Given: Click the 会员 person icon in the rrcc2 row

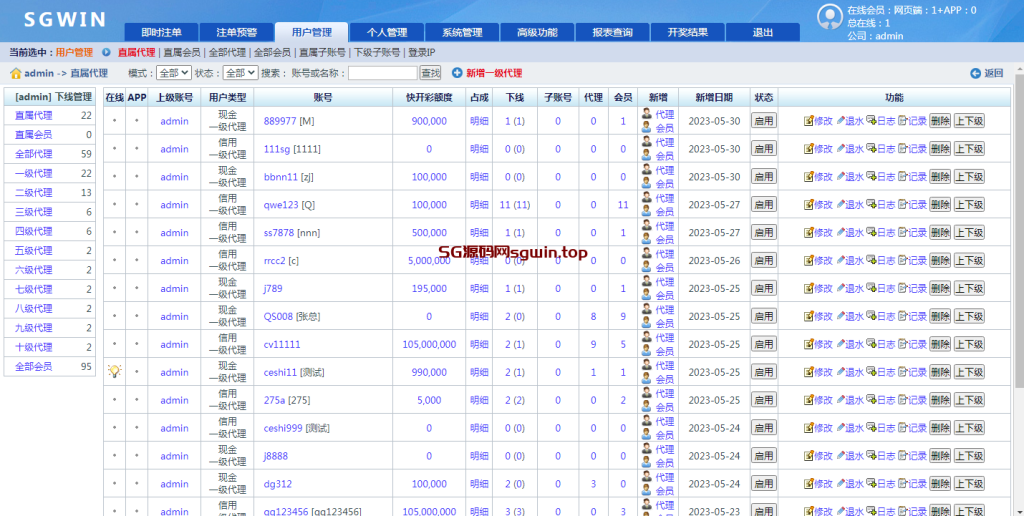Looking at the screenshot, I should [x=647, y=267].
